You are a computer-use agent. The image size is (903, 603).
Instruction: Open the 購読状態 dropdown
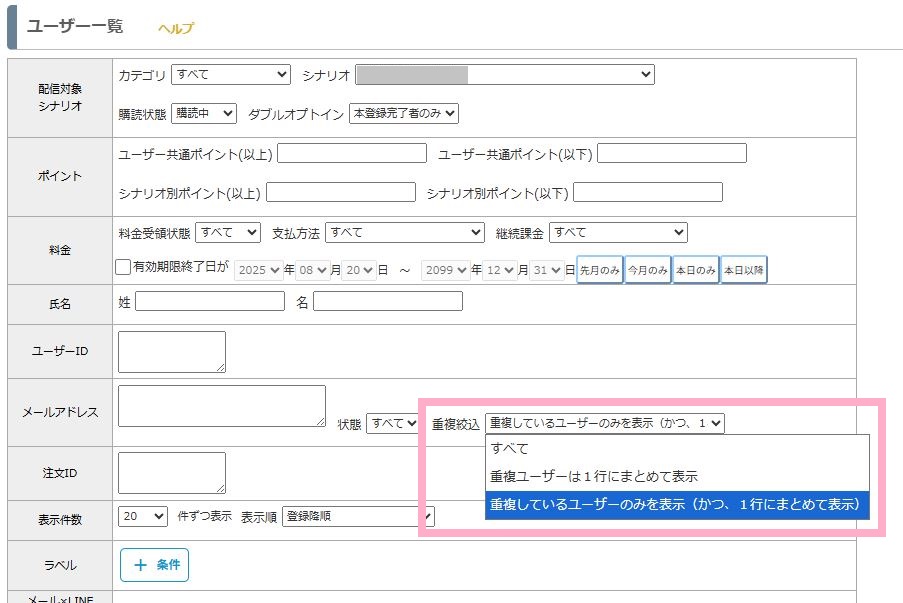[x=203, y=114]
